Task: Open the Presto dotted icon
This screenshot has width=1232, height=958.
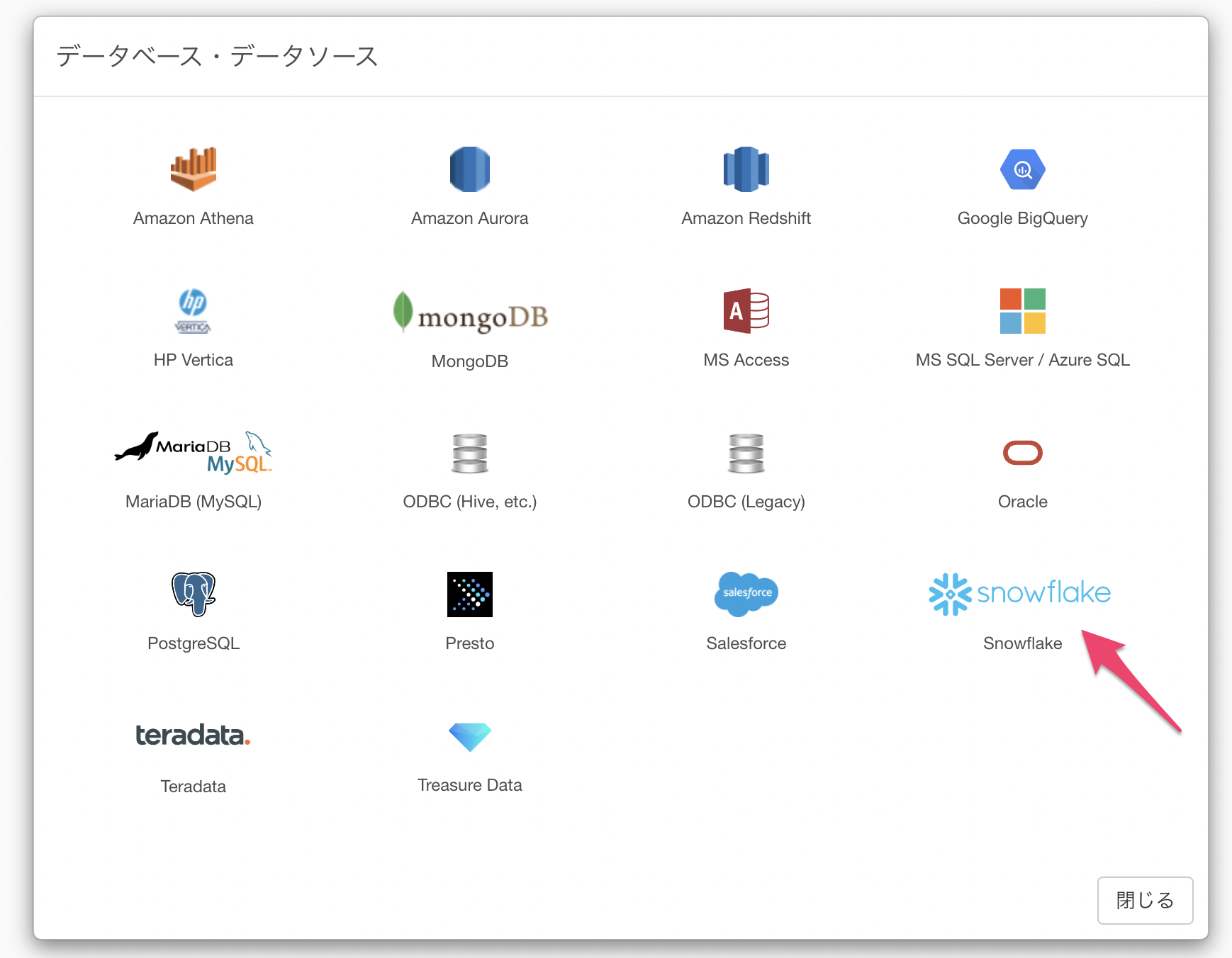Action: pos(470,594)
